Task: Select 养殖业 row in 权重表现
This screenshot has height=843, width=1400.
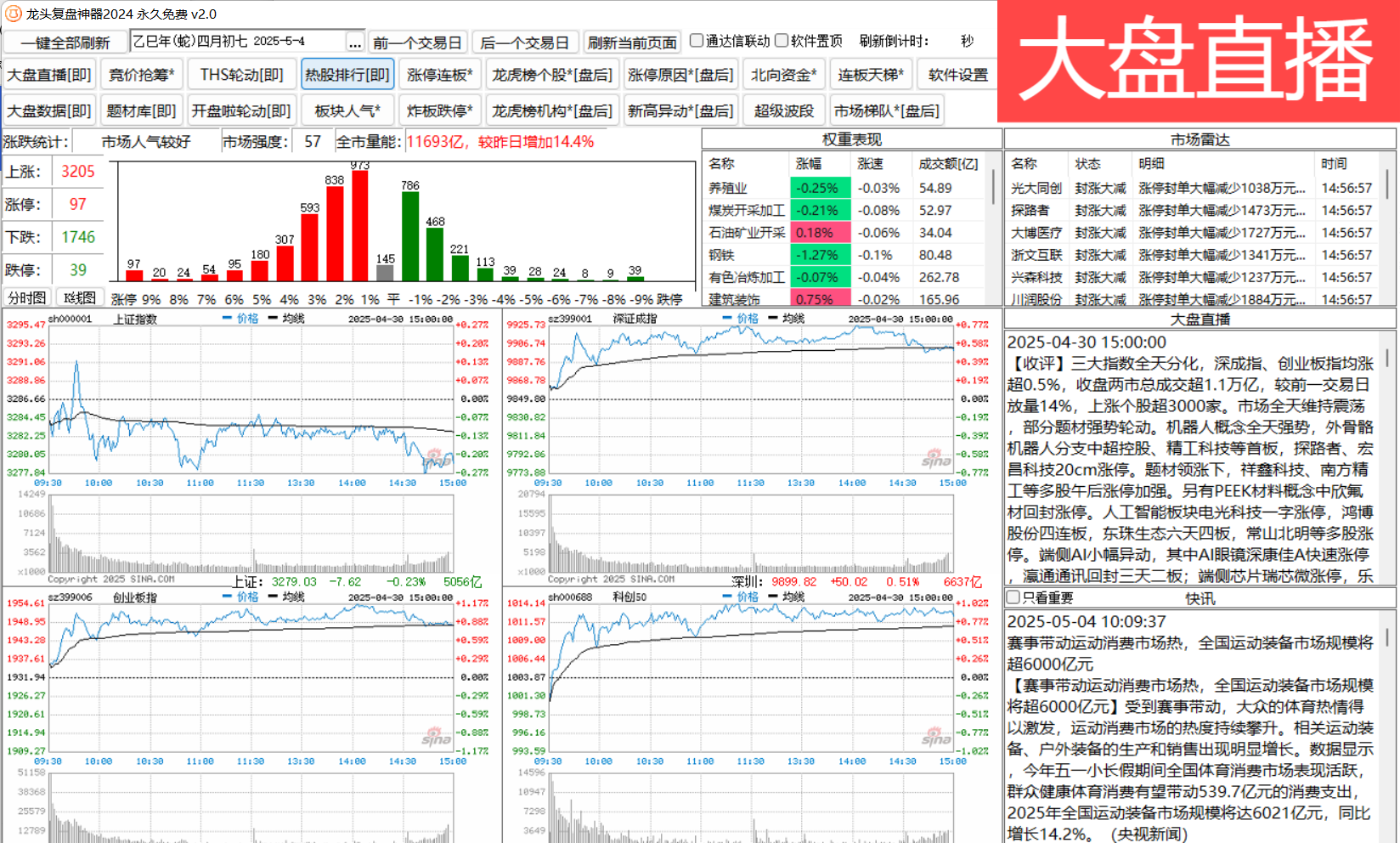Action: tap(845, 188)
